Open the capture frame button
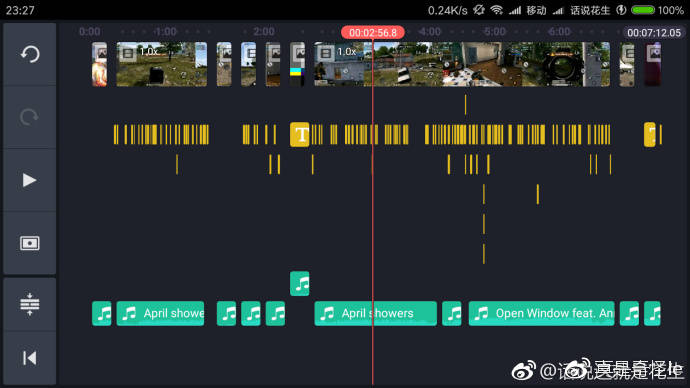This screenshot has width=690, height=388. pyautogui.click(x=29, y=243)
